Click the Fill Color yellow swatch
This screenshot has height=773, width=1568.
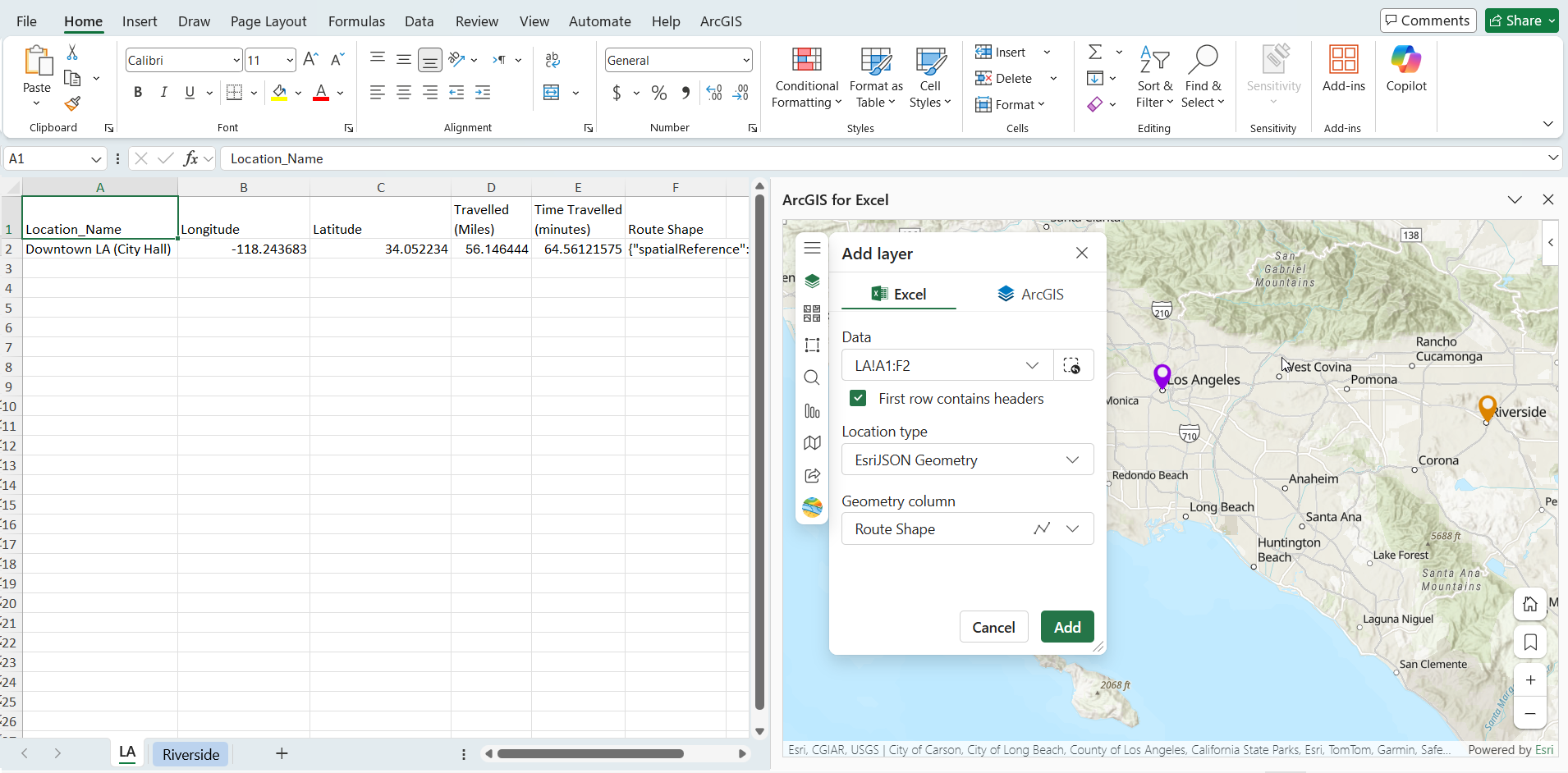279,93
